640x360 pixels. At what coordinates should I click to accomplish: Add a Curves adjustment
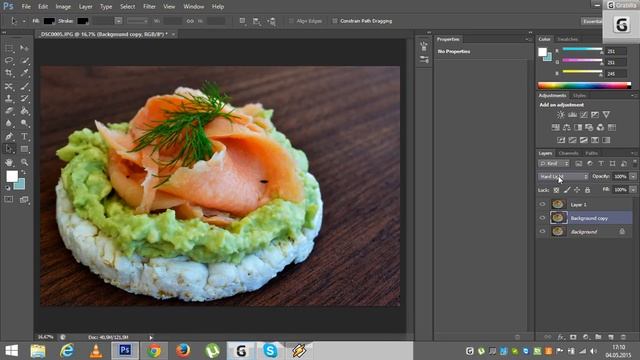[x=584, y=115]
